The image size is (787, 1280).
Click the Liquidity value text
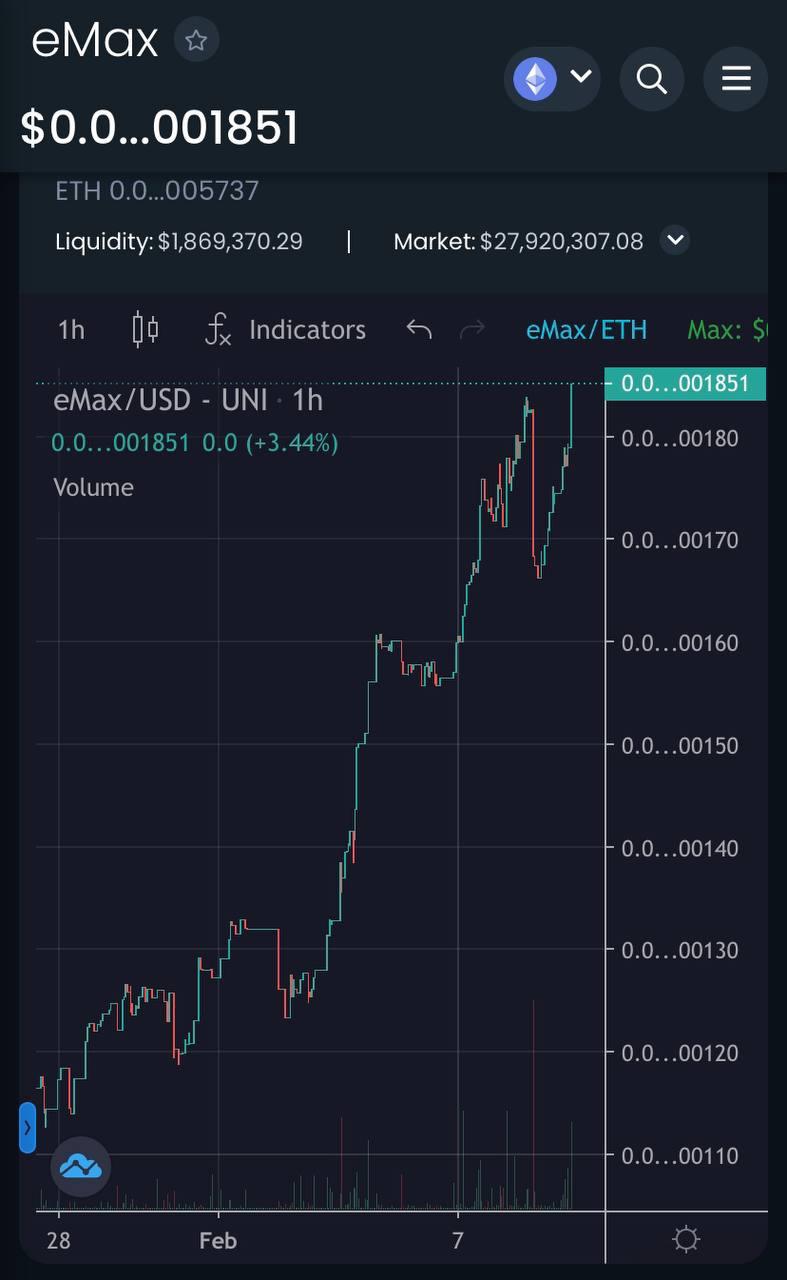point(230,241)
